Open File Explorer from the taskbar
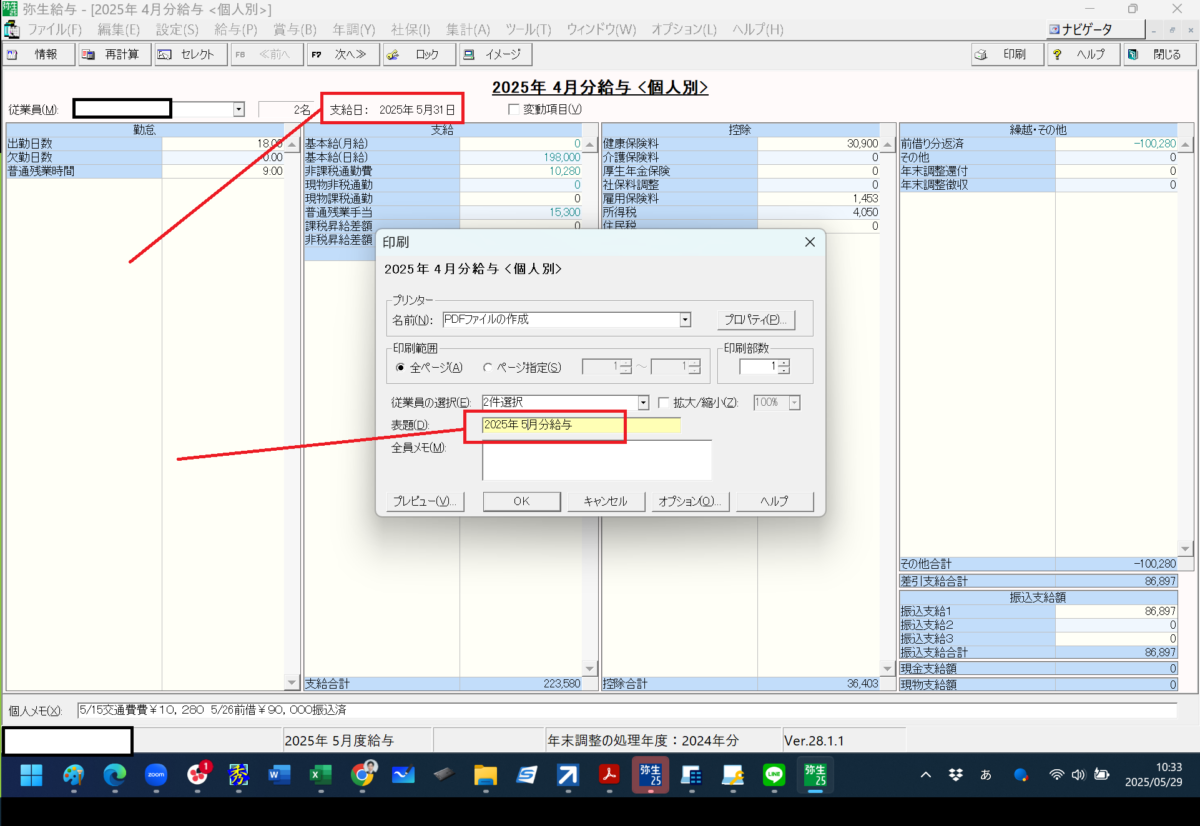 485,774
